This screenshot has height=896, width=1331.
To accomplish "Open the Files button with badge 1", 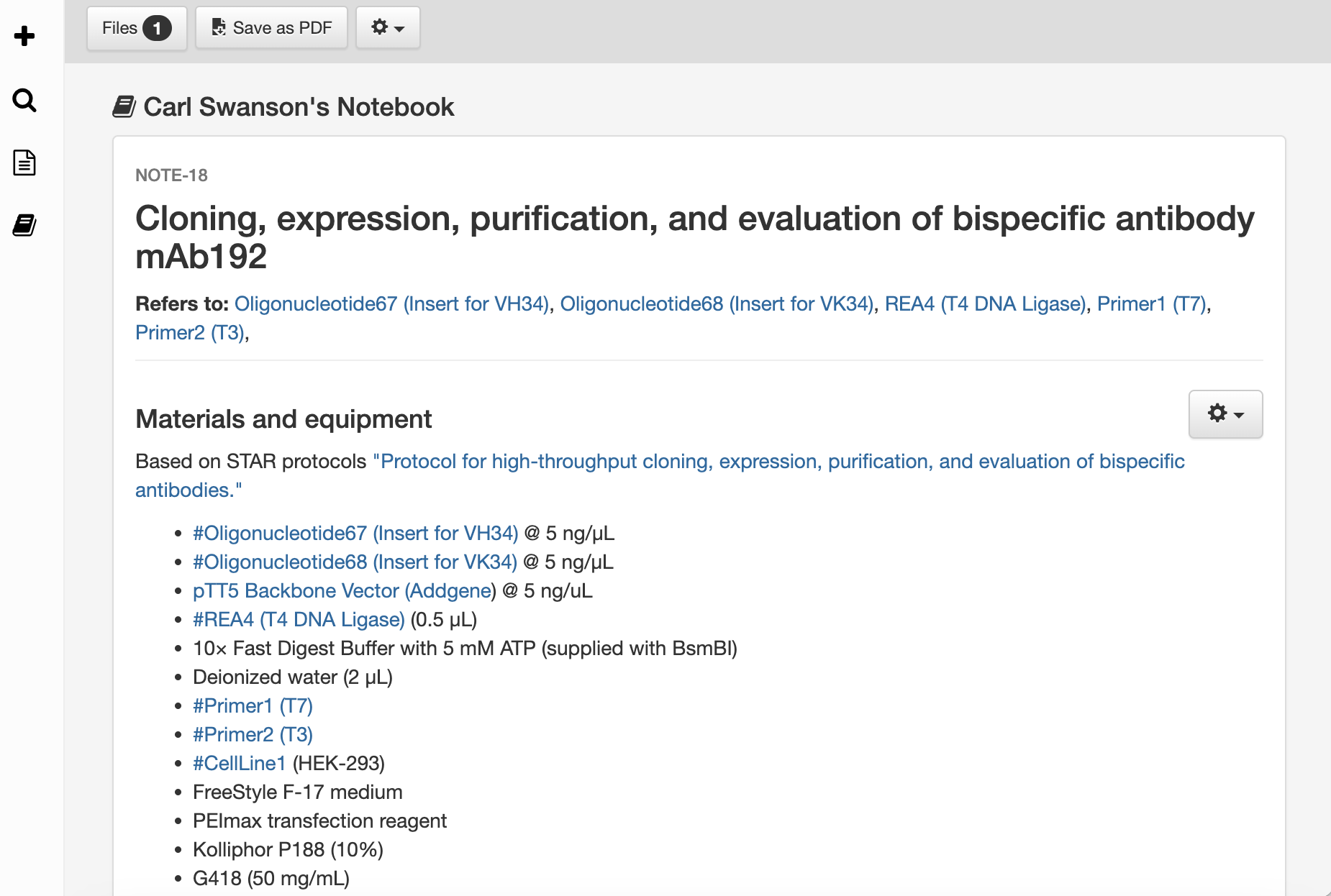I will pyautogui.click(x=136, y=28).
